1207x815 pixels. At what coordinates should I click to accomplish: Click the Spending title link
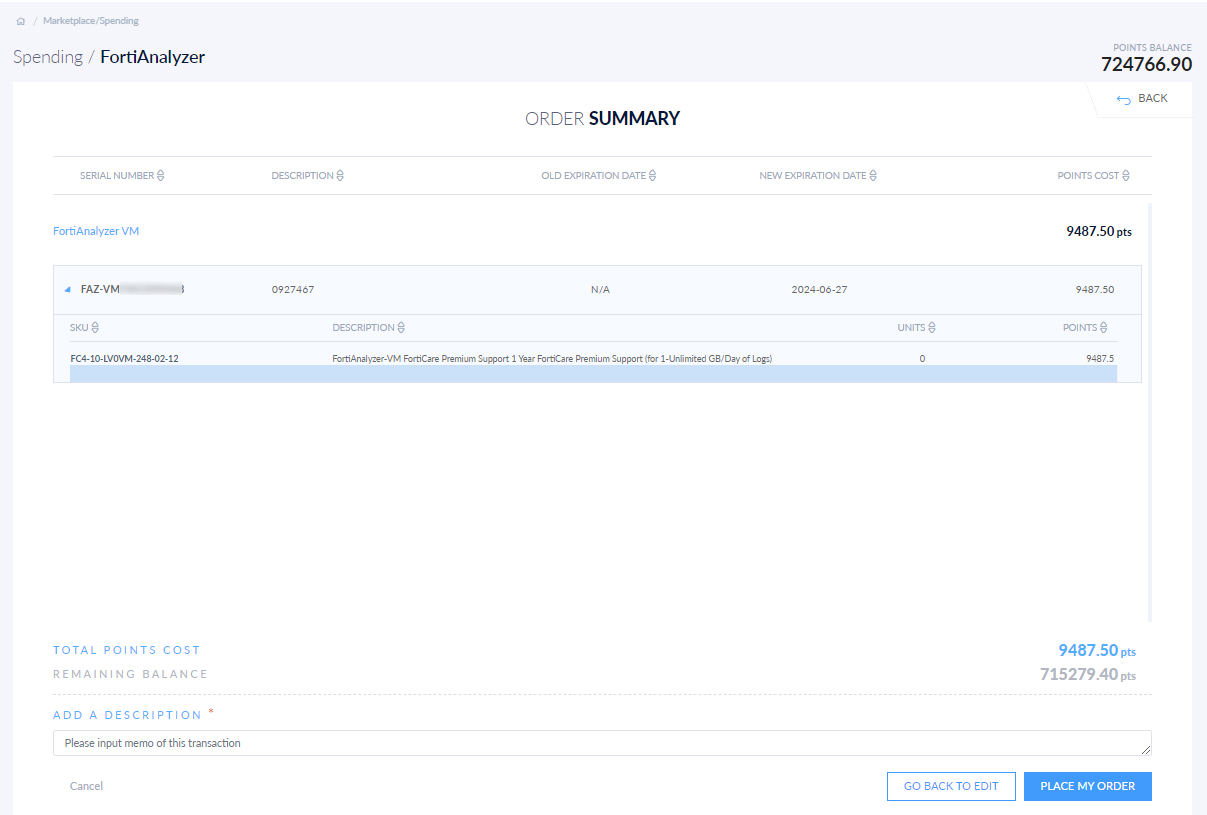pyautogui.click(x=48, y=57)
